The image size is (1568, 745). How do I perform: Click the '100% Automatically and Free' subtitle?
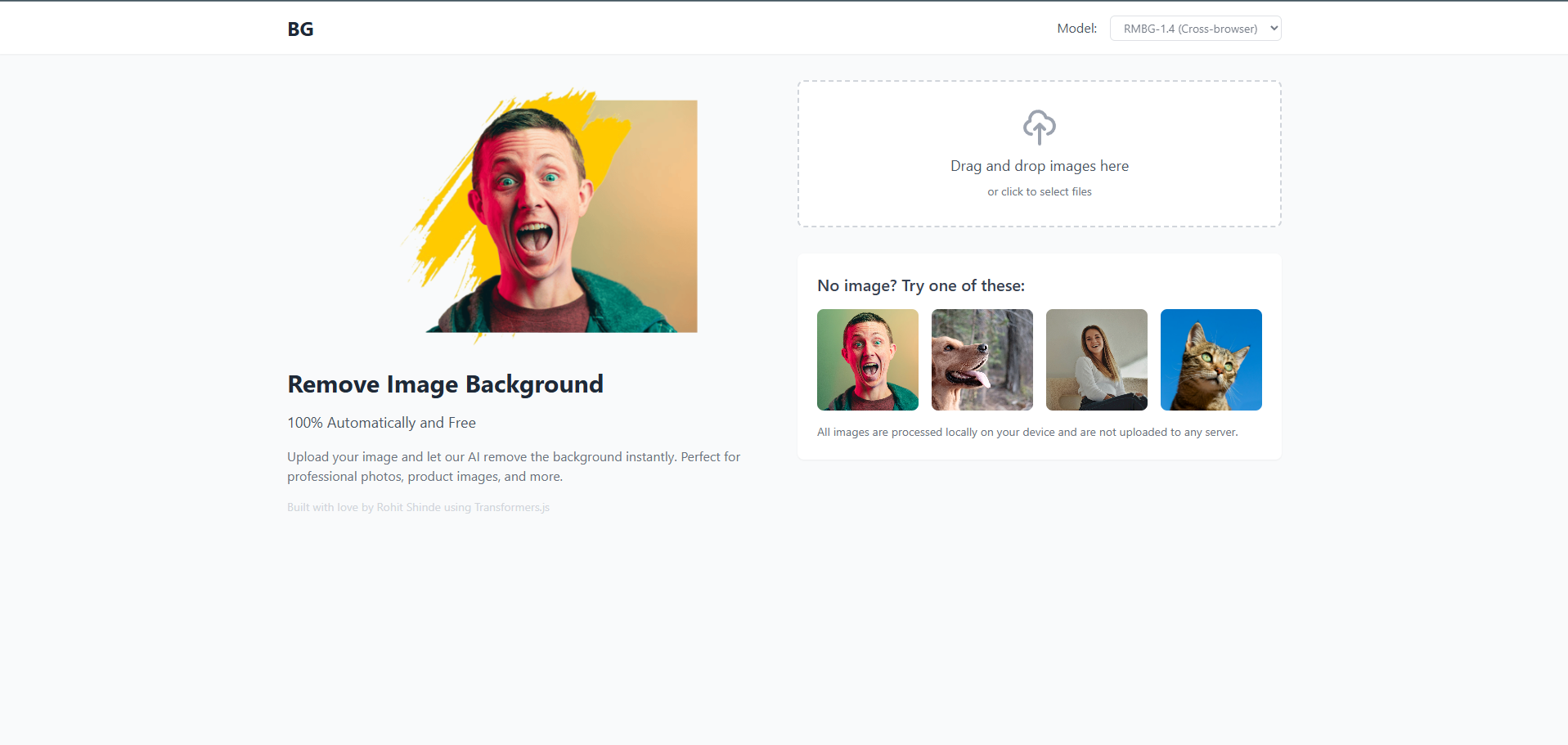point(381,422)
